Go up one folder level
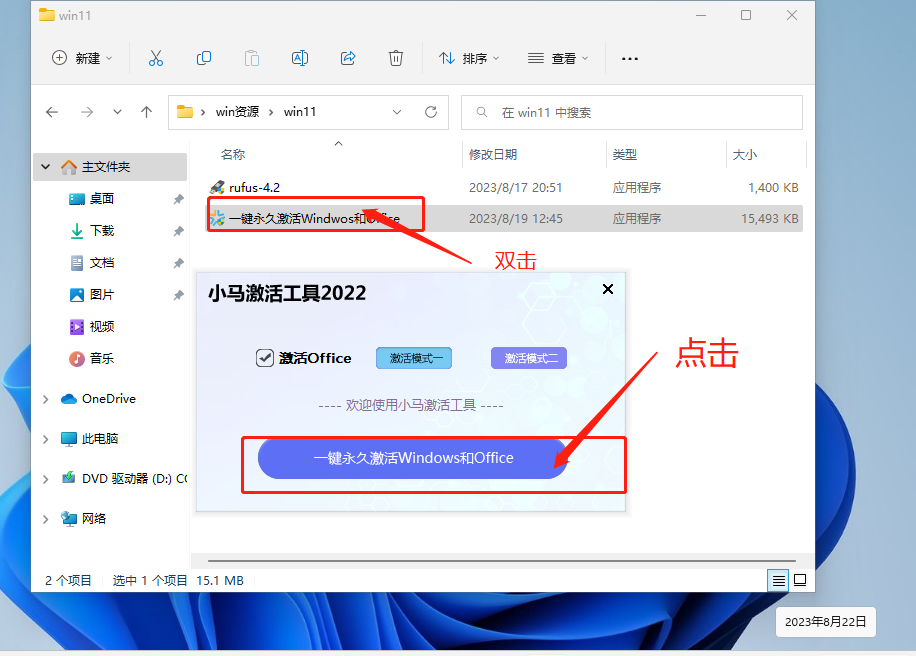This screenshot has width=916, height=656. click(146, 112)
